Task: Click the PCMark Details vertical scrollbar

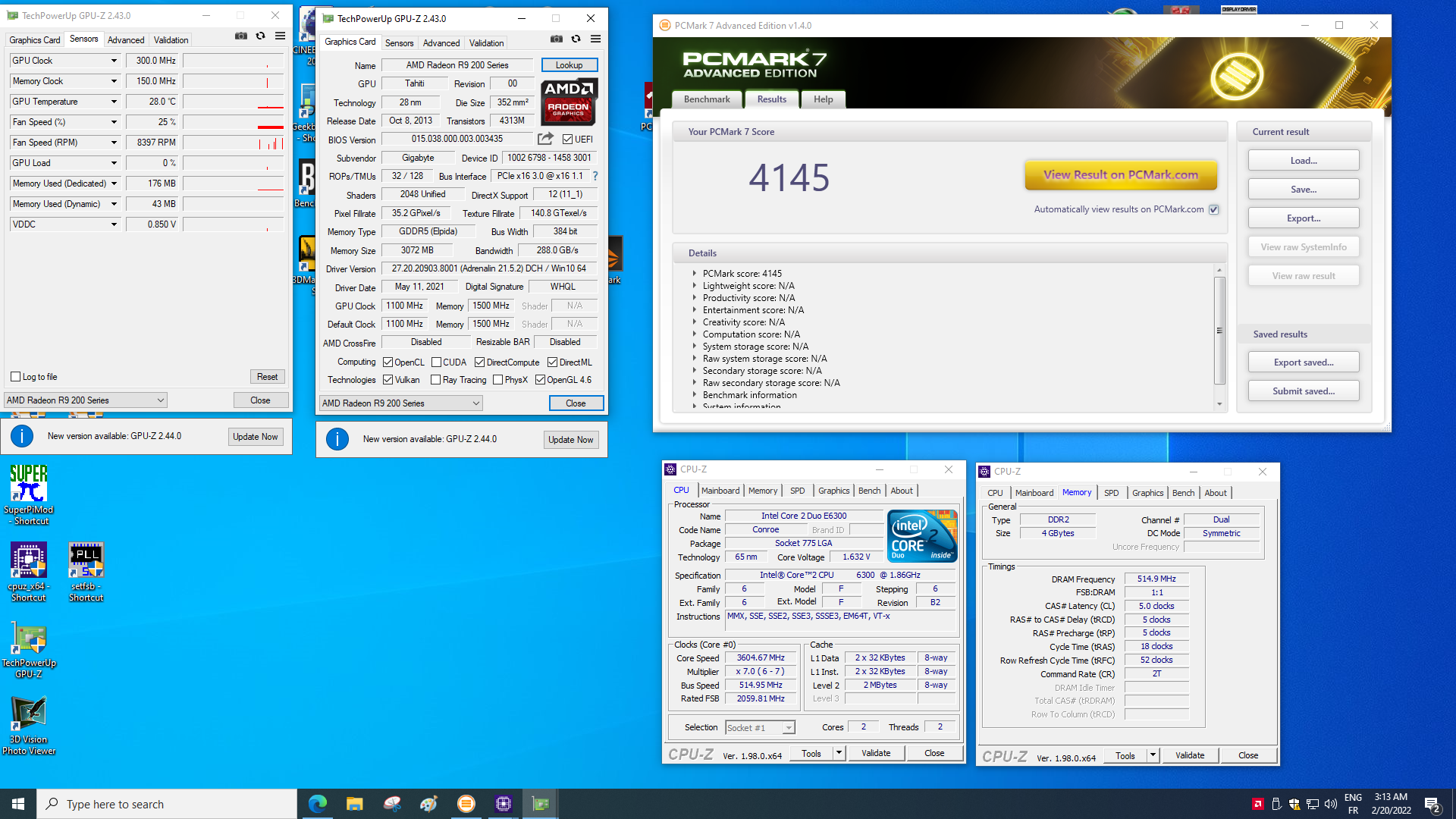Action: (x=1219, y=331)
